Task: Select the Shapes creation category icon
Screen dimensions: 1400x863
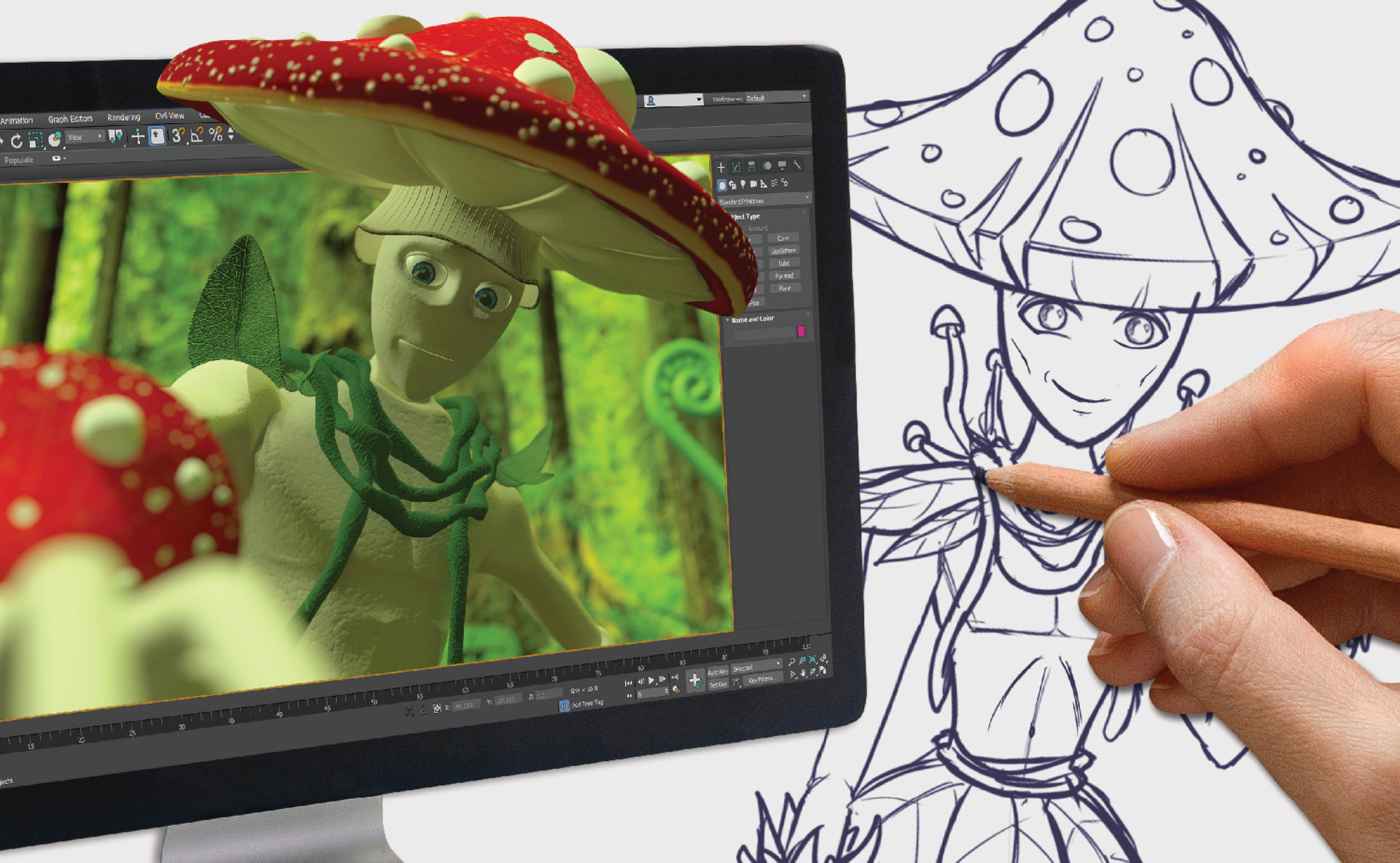Action: click(x=733, y=185)
